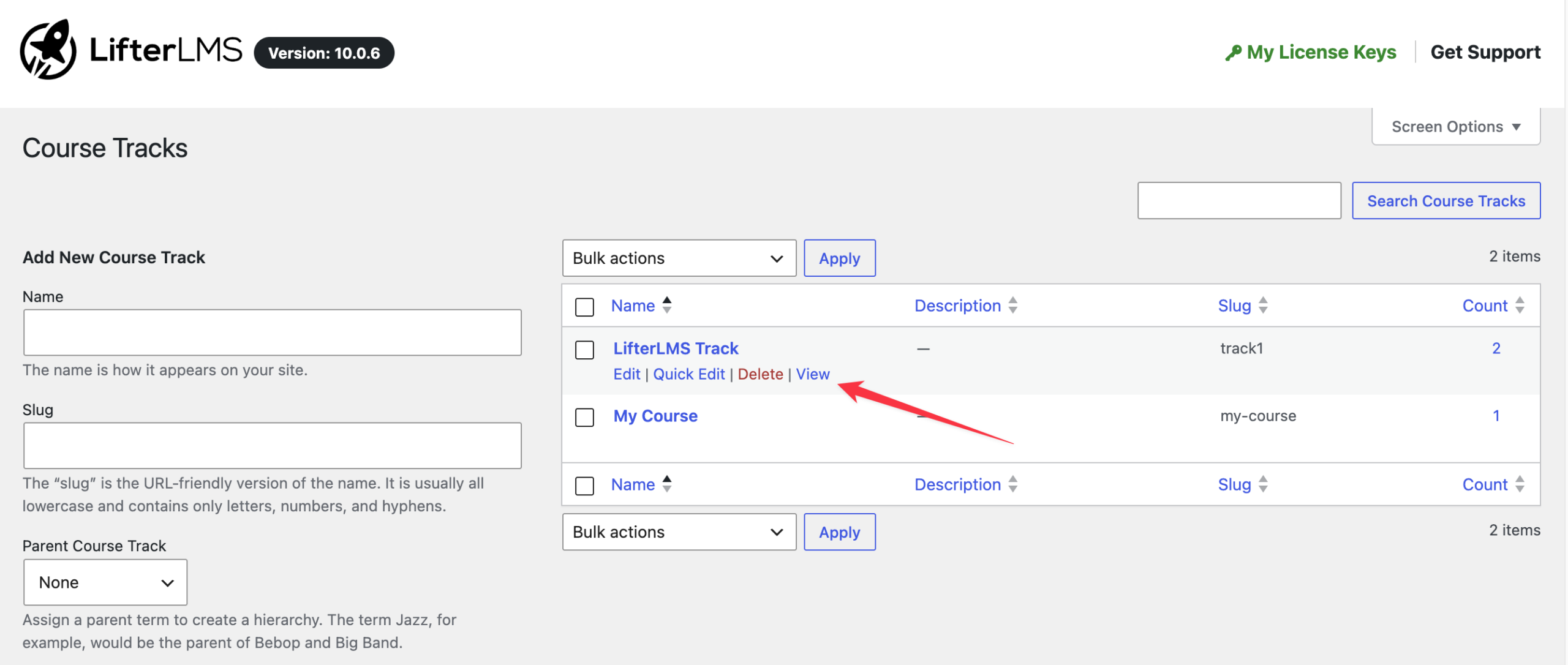Click the sort arrows on top Name column

667,305
